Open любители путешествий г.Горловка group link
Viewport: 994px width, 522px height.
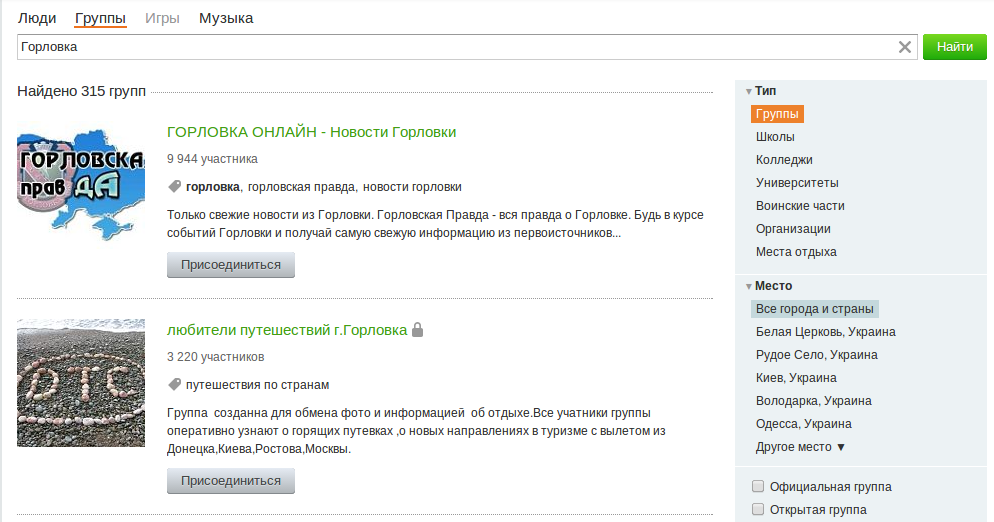(x=287, y=330)
